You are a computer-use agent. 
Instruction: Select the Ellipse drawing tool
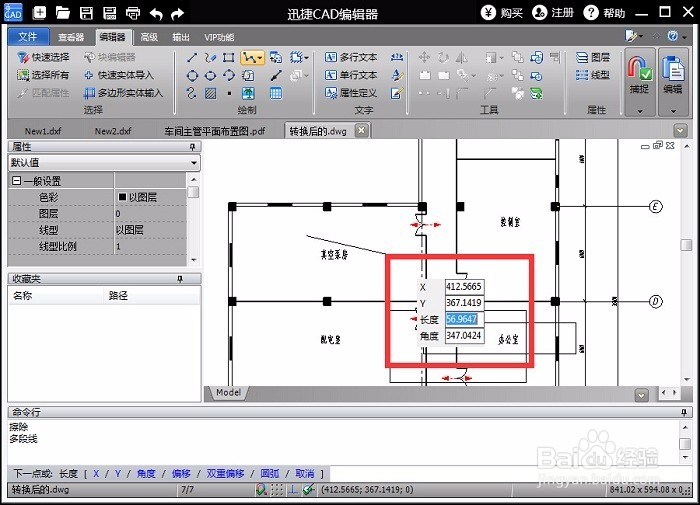(210, 75)
